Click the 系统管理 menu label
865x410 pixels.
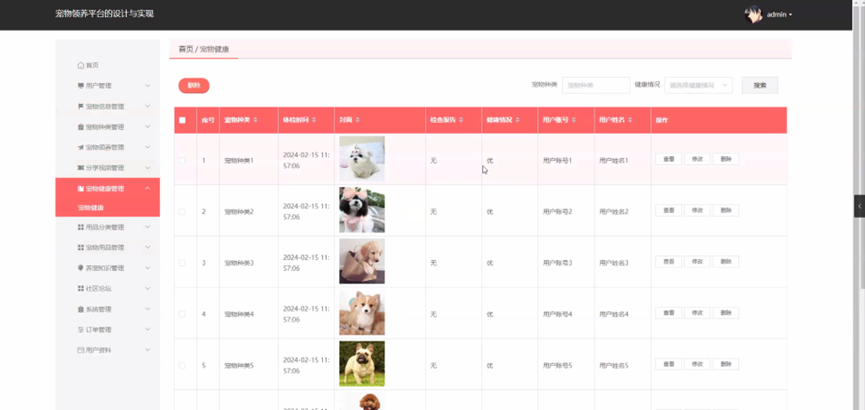(99, 309)
